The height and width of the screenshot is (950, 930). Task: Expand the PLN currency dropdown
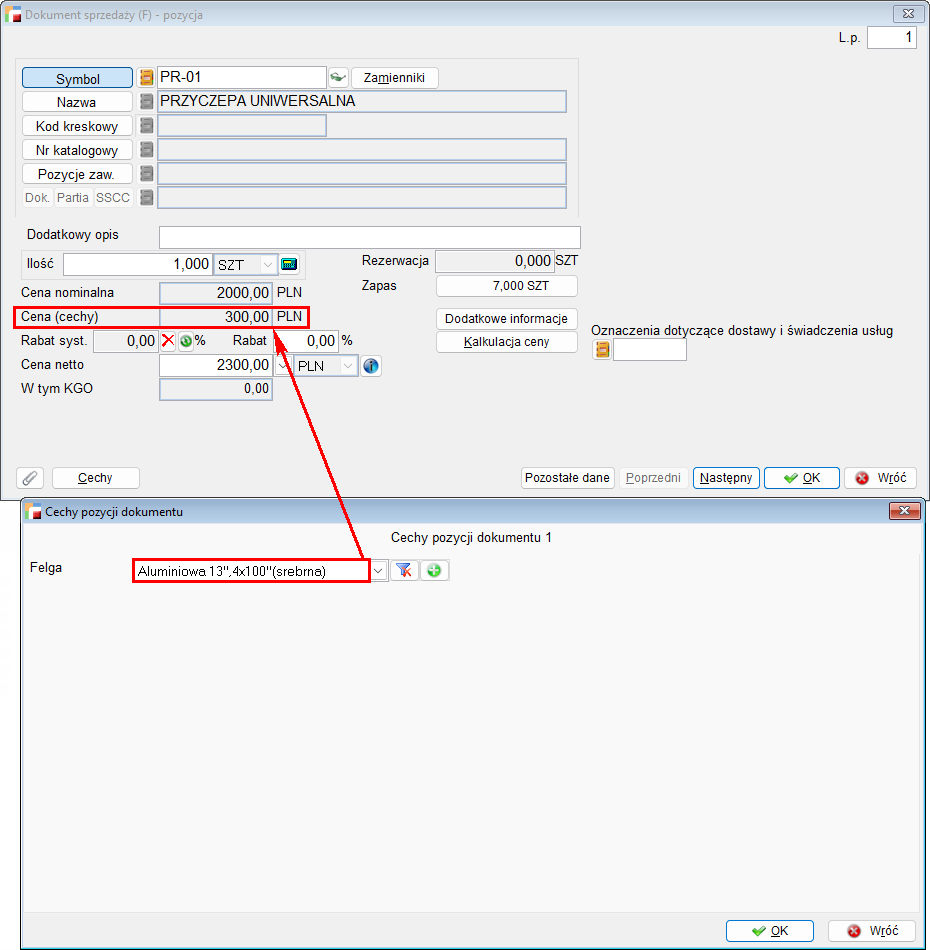coord(348,366)
